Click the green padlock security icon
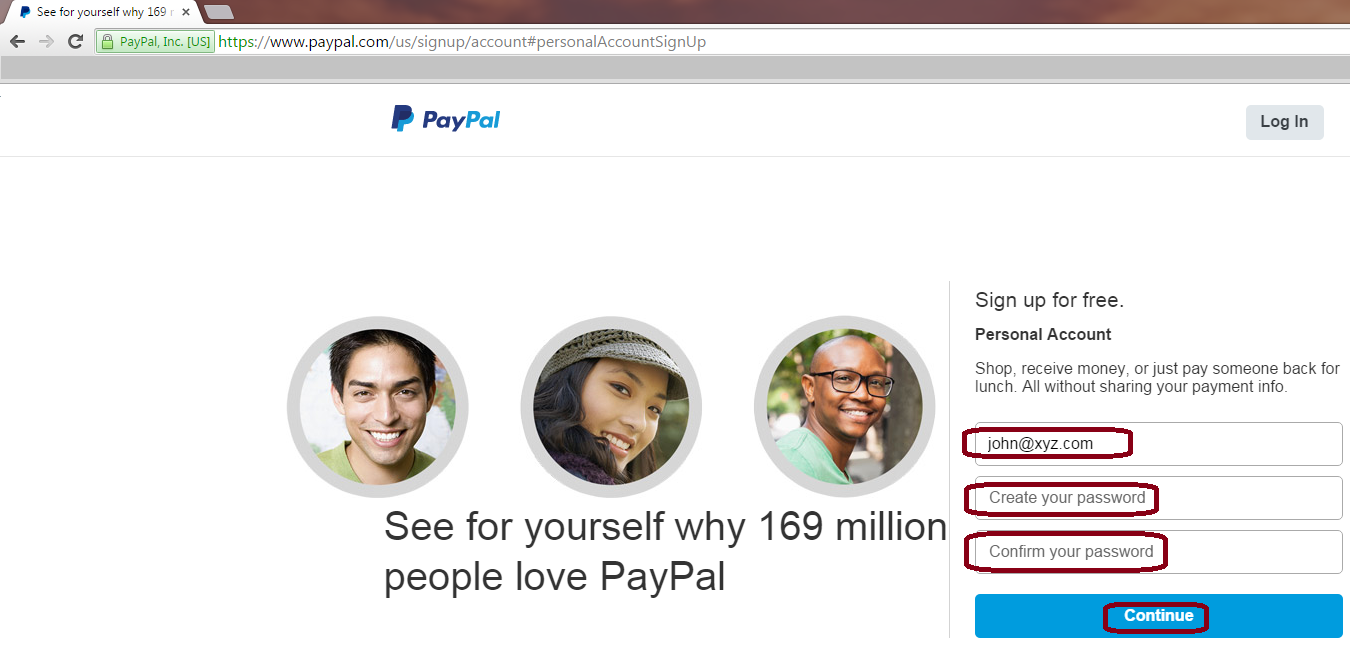 (x=107, y=42)
